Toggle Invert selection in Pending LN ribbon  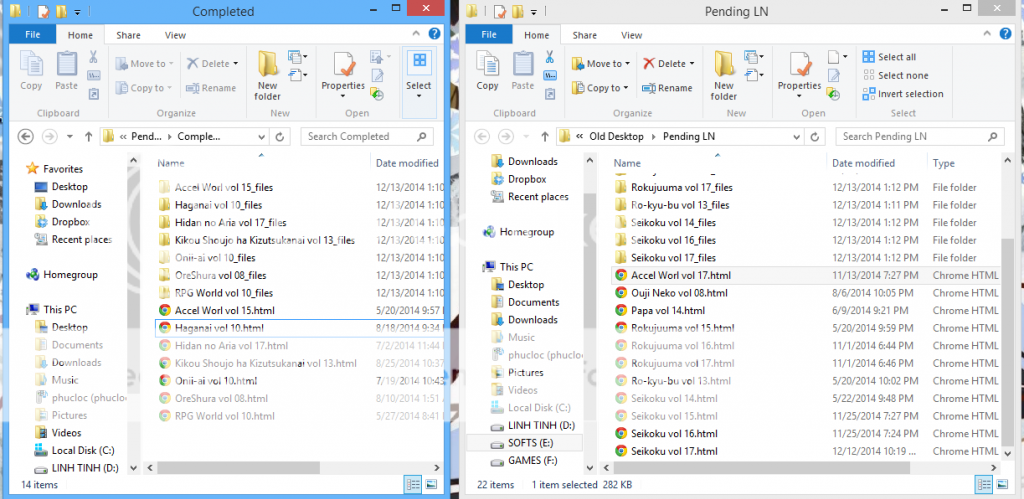point(902,94)
